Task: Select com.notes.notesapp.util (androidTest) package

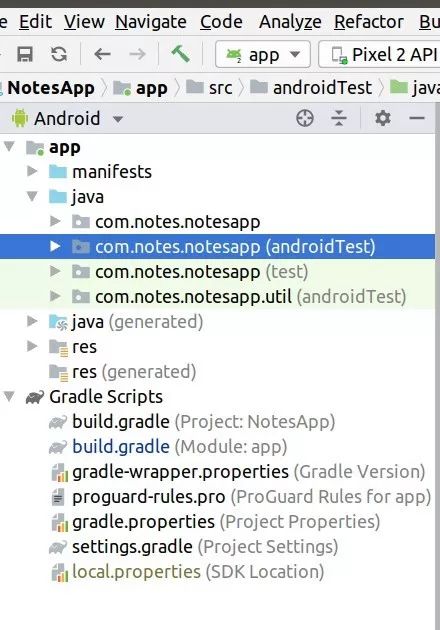Action: [x=217, y=297]
